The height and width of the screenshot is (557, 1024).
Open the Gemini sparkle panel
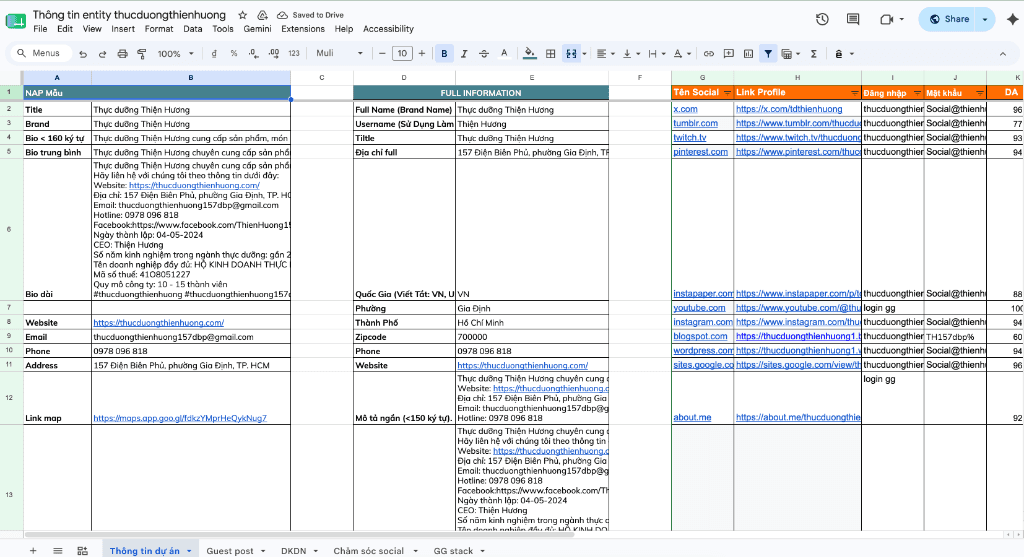[1012, 20]
